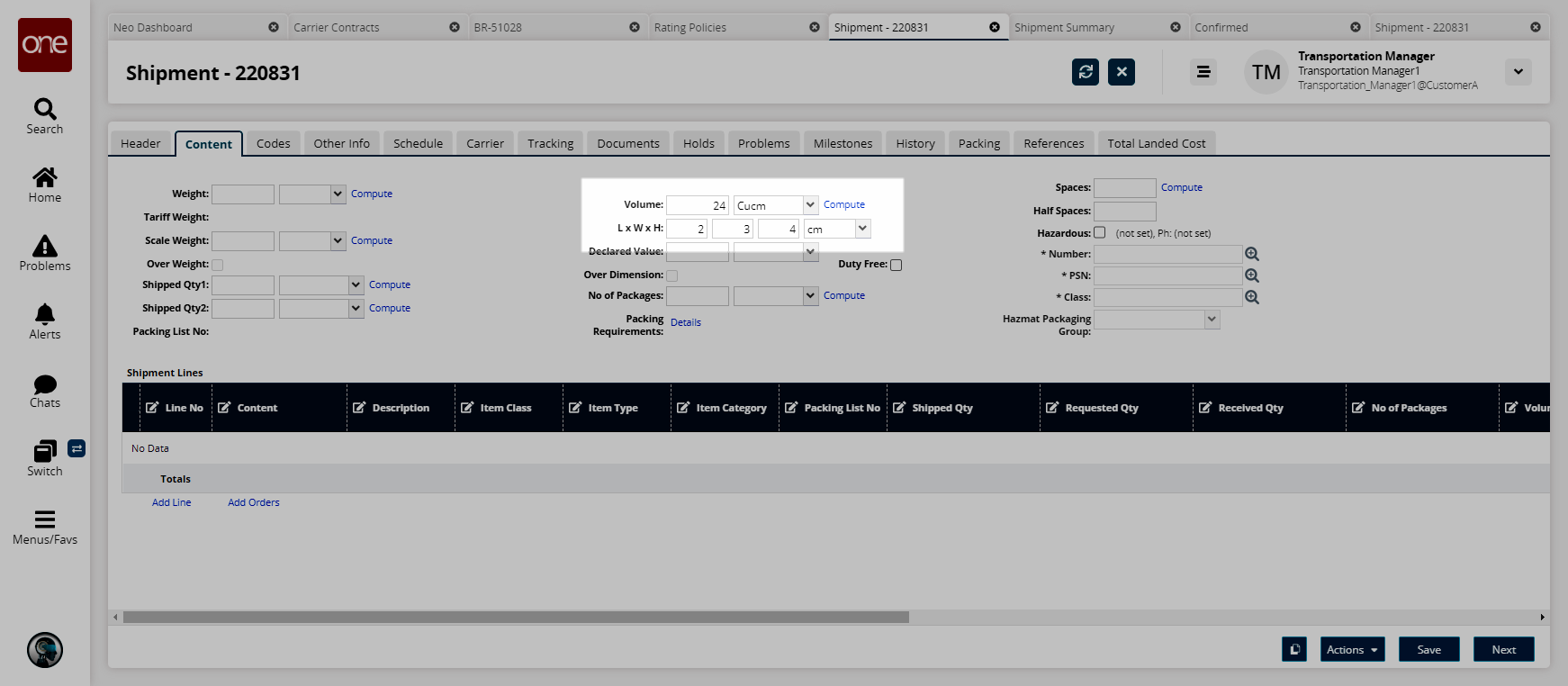Viewport: 1568px width, 686px height.
Task: Enable the Duty Free checkbox
Action: point(896,265)
